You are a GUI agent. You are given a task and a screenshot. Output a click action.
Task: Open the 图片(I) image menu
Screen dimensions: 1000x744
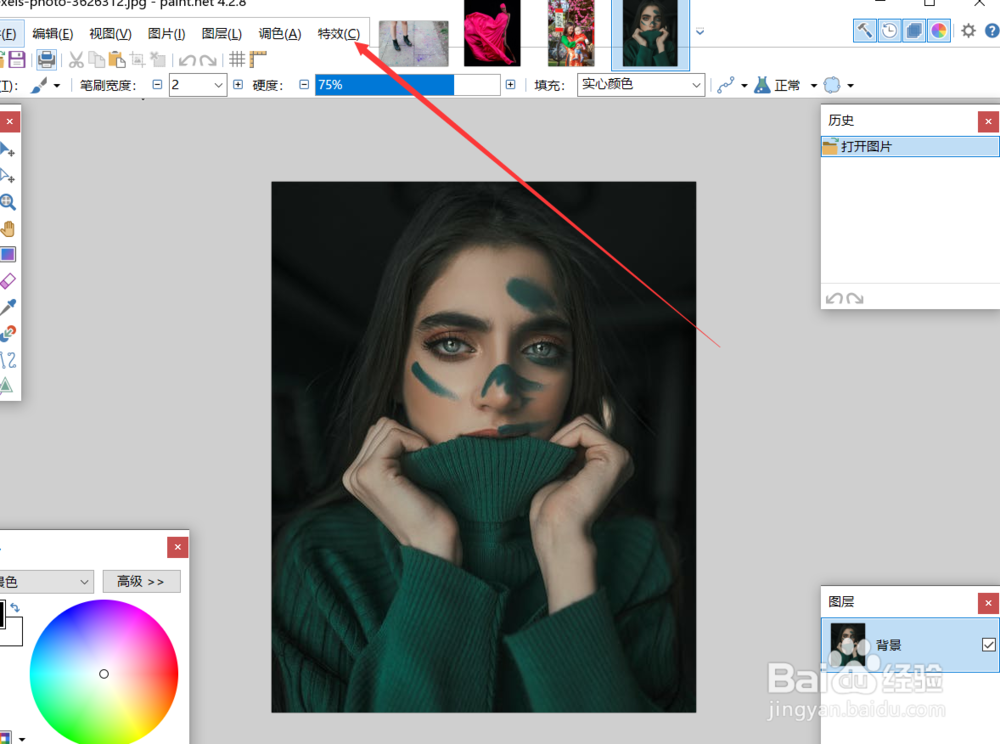click(x=166, y=34)
